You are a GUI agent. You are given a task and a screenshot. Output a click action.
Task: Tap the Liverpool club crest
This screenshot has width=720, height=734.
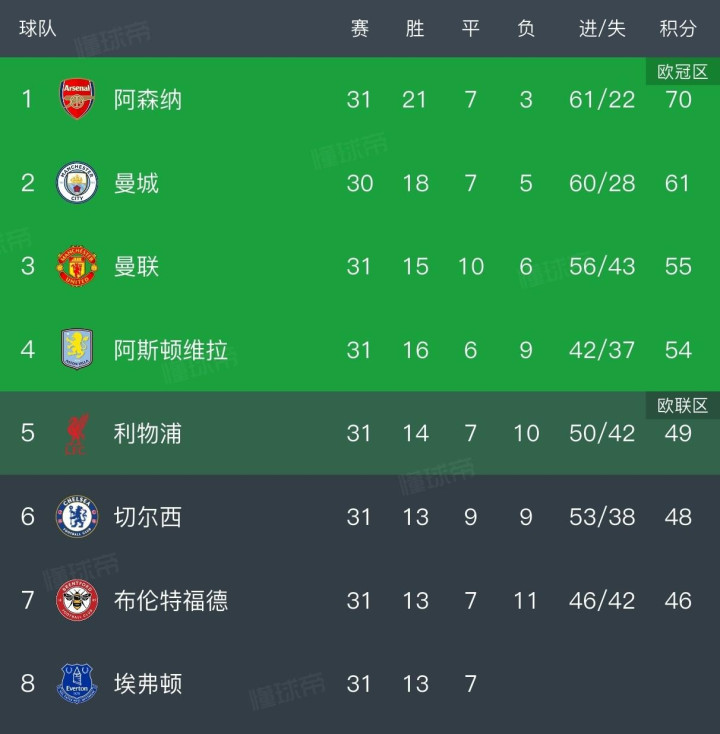tap(77, 433)
